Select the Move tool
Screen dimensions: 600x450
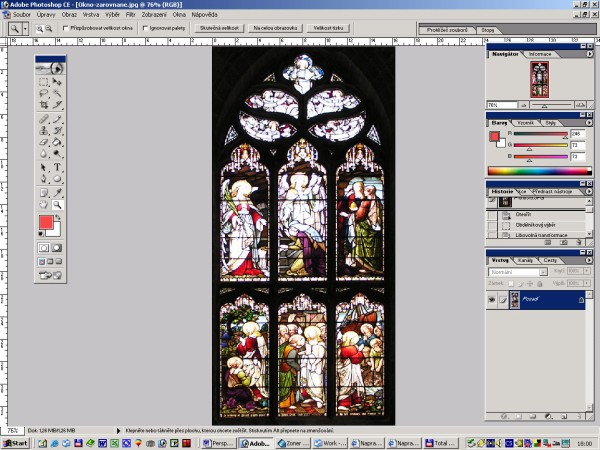[x=58, y=80]
